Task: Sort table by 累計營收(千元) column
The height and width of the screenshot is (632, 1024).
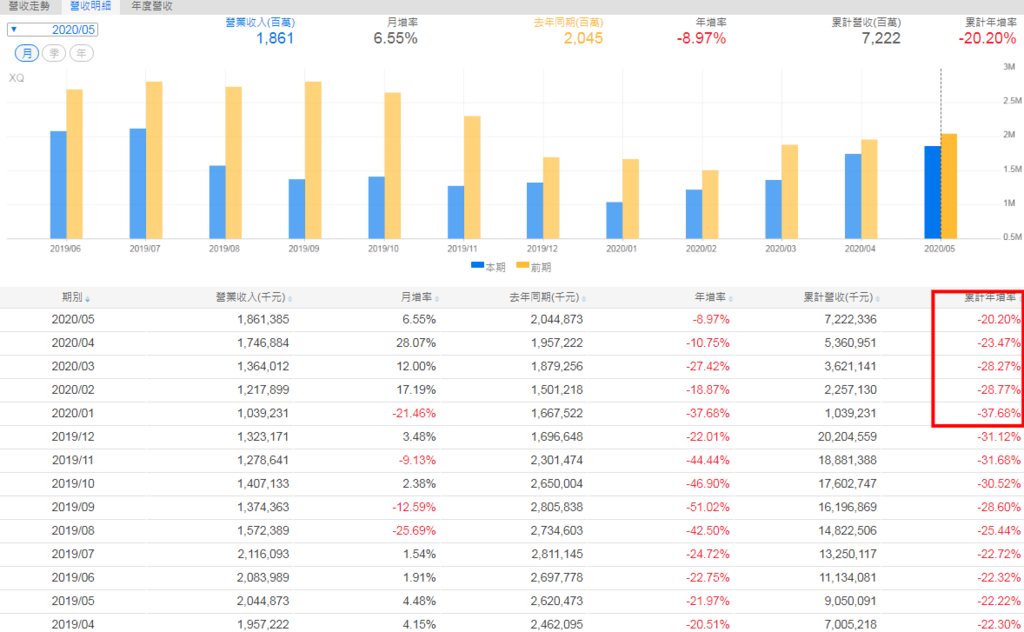Action: tap(841, 298)
